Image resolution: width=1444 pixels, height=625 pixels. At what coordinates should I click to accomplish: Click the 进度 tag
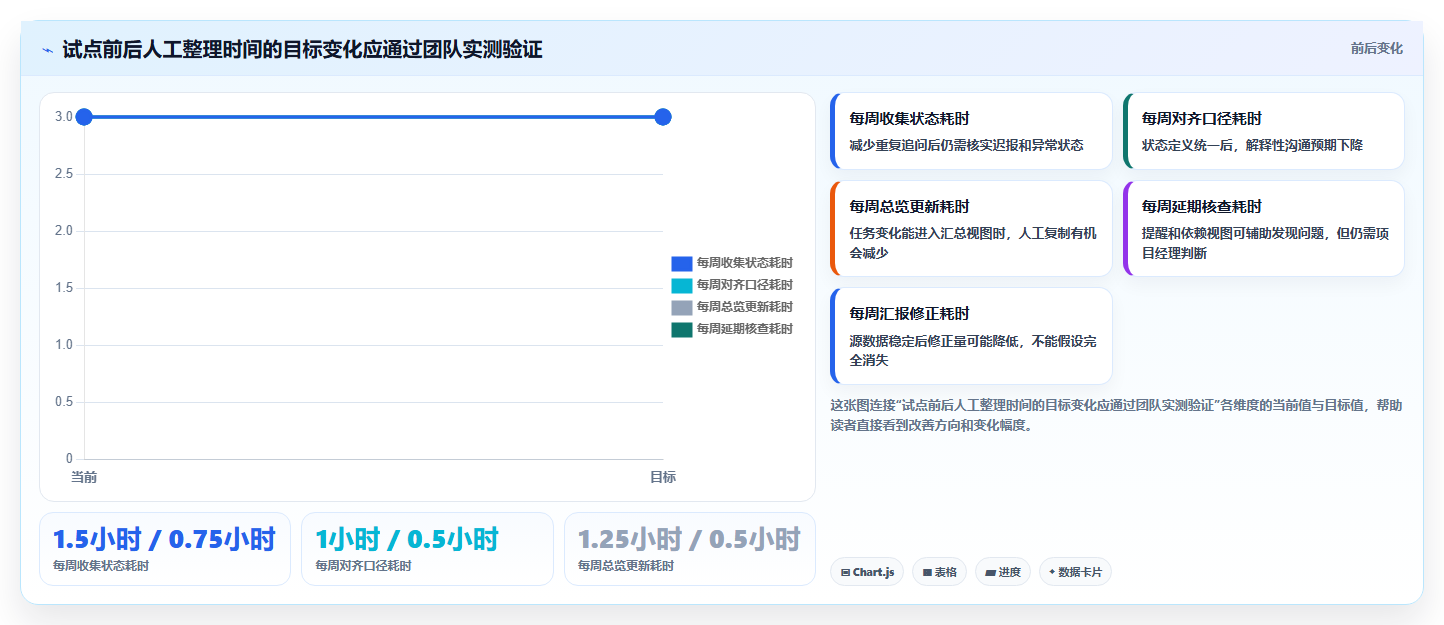[1003, 572]
